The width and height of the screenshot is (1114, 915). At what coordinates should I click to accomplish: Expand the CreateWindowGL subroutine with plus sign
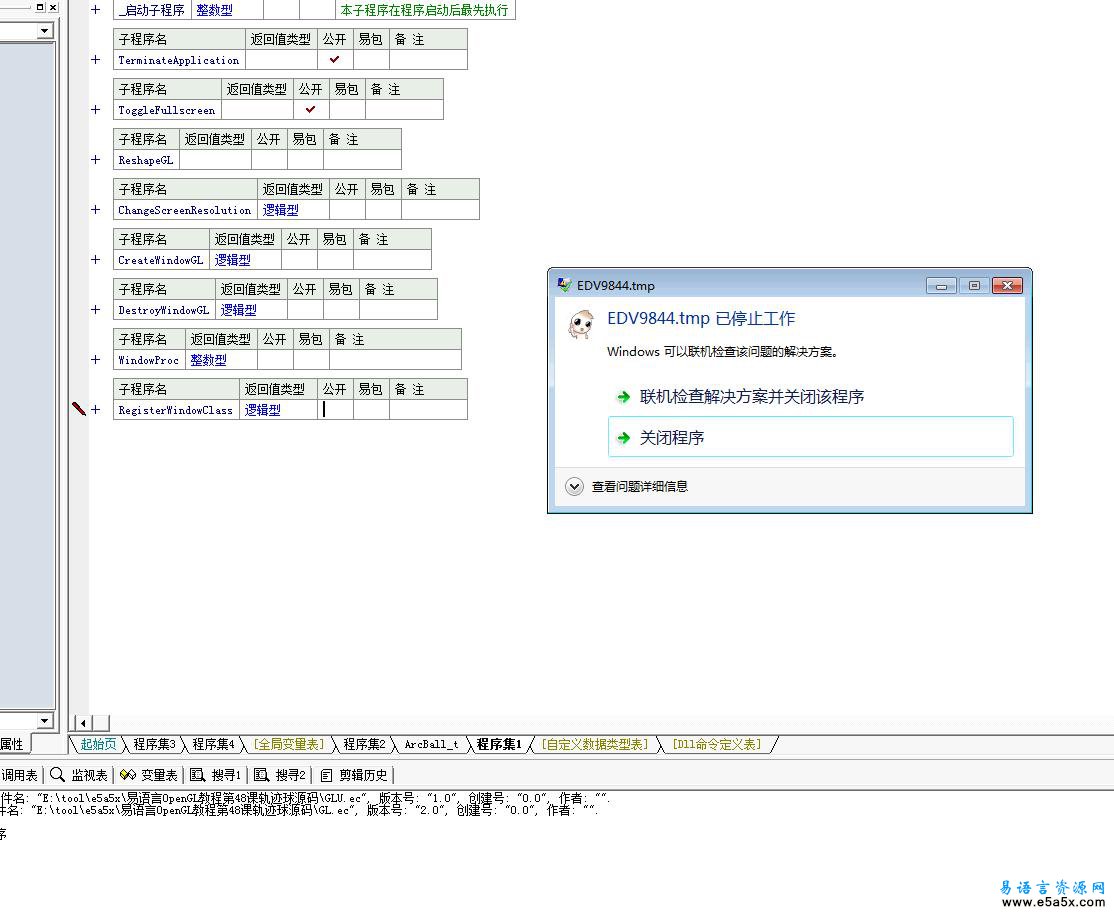pyautogui.click(x=96, y=260)
